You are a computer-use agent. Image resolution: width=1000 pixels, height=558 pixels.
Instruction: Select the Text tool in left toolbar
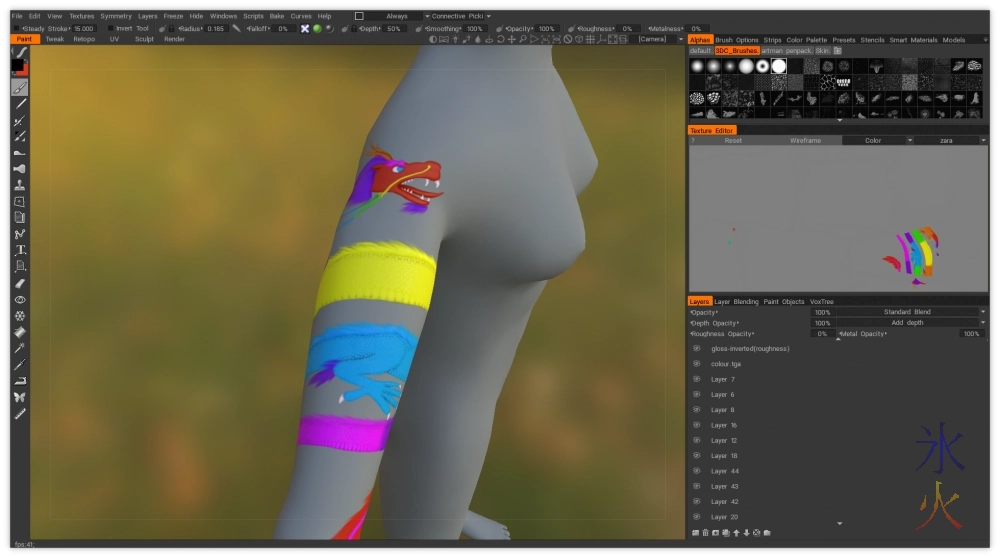point(20,250)
